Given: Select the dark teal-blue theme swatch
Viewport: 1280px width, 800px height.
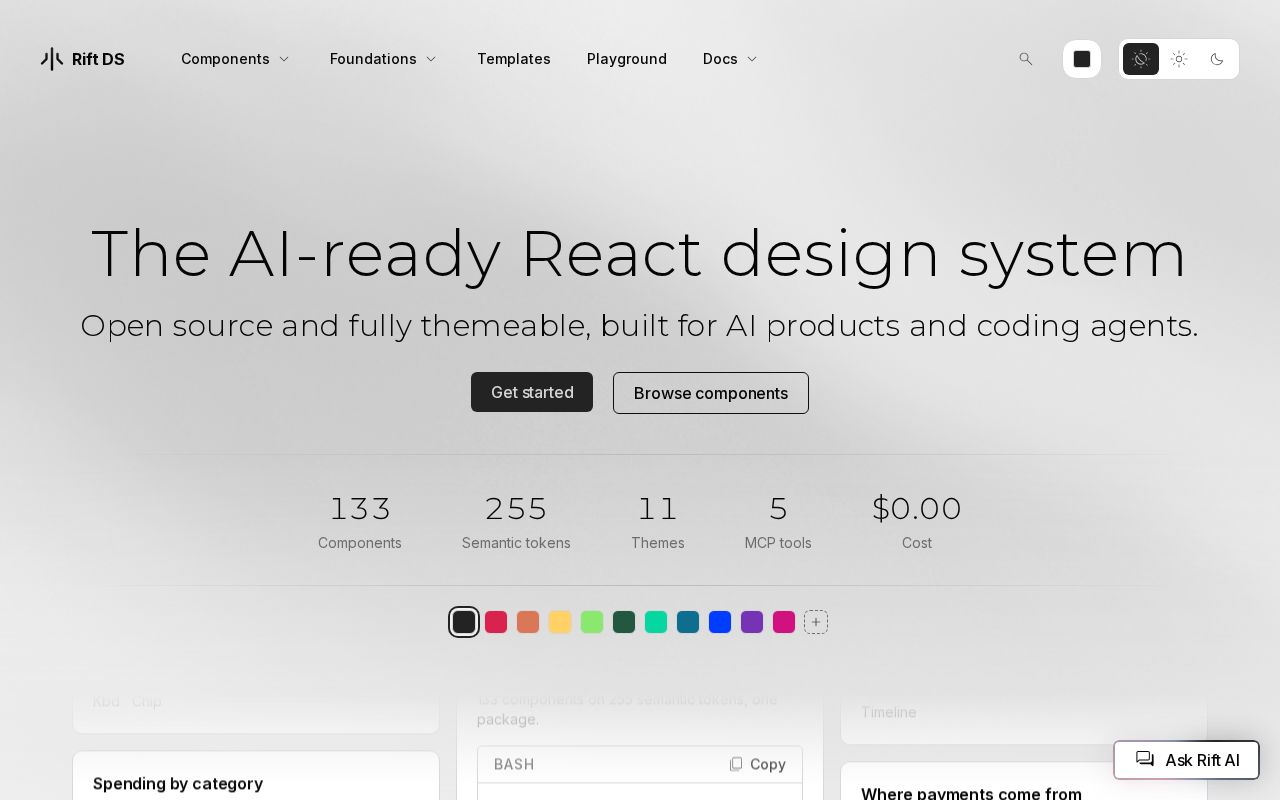Looking at the screenshot, I should (x=688, y=622).
